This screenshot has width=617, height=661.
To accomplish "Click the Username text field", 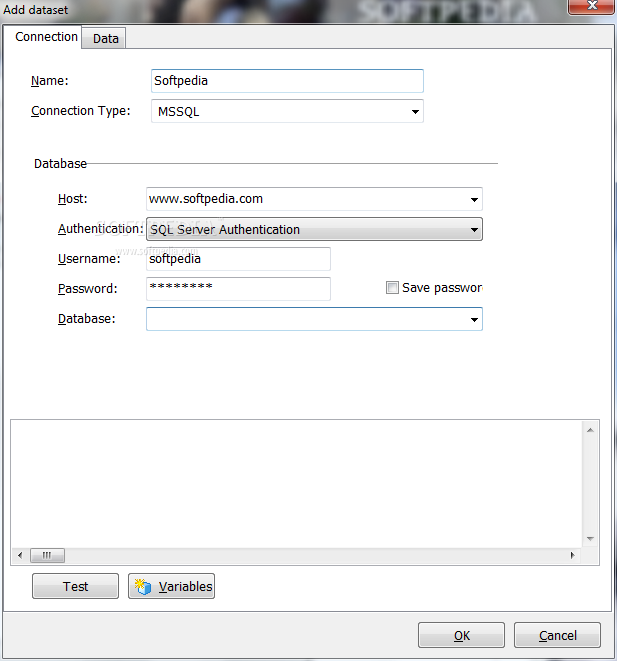I will (x=238, y=259).
